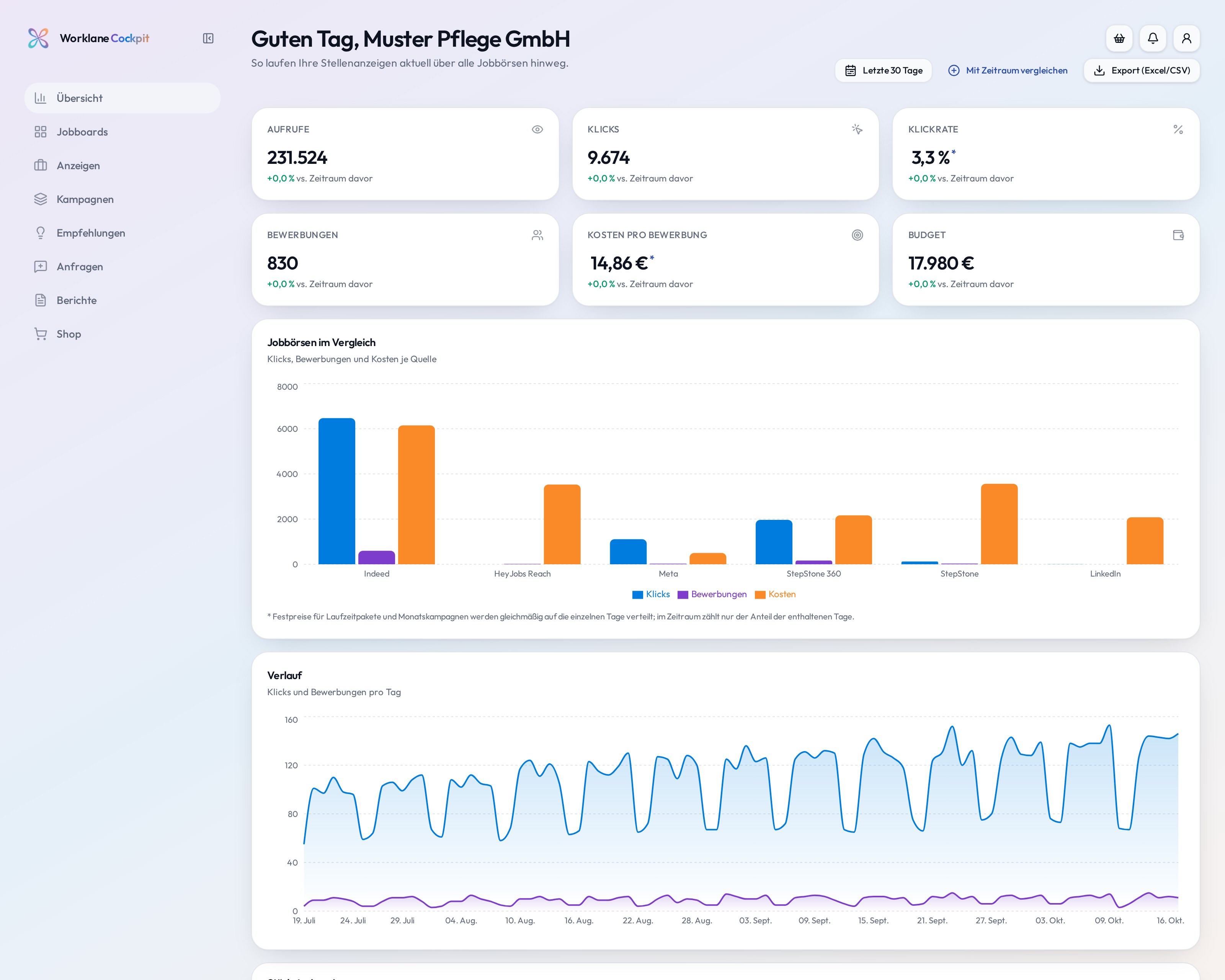Click the briefcase icon beside Anzeigen
Screen dimensions: 1225x980
[40, 165]
